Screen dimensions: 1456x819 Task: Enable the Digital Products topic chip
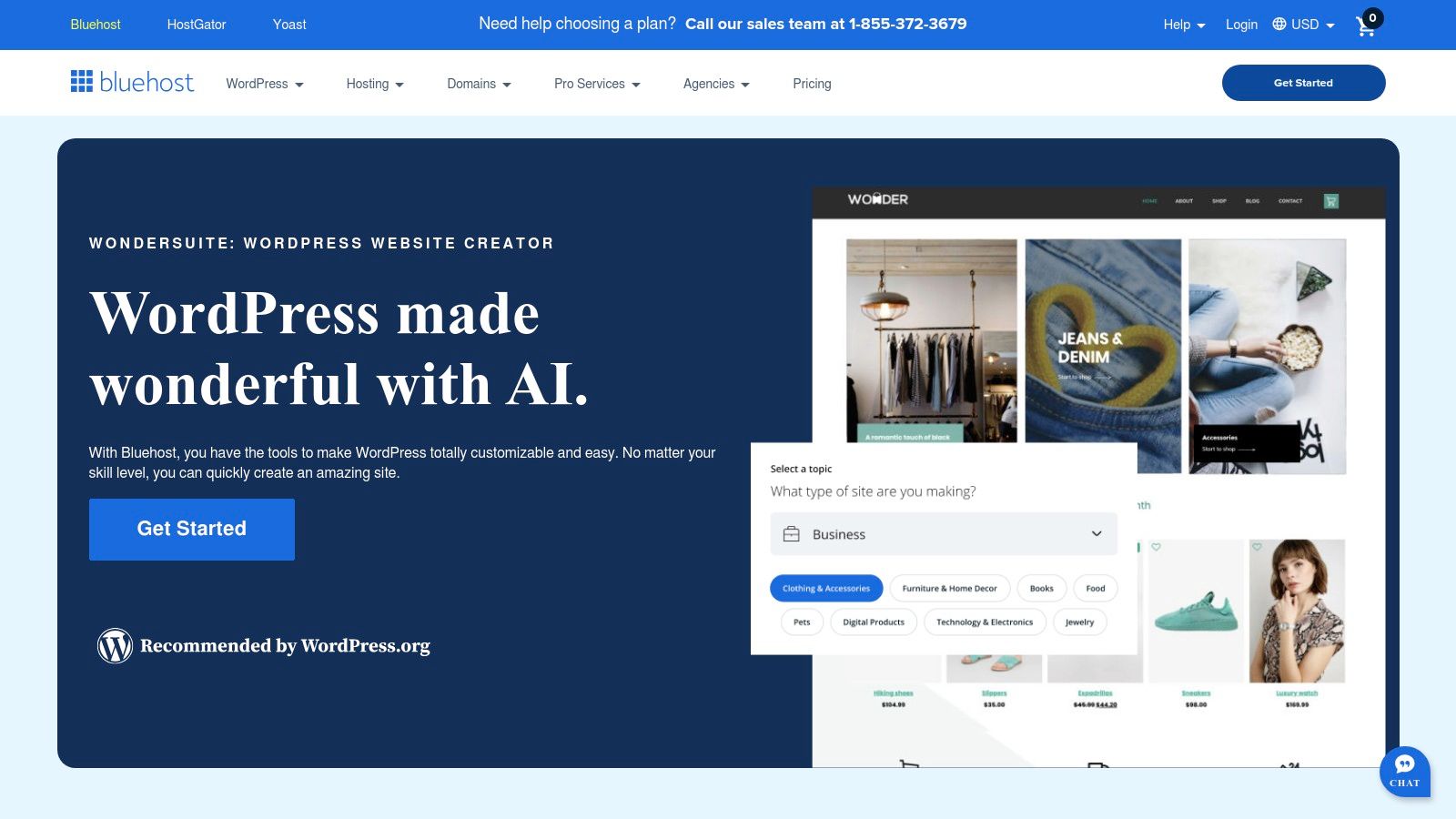pos(873,622)
